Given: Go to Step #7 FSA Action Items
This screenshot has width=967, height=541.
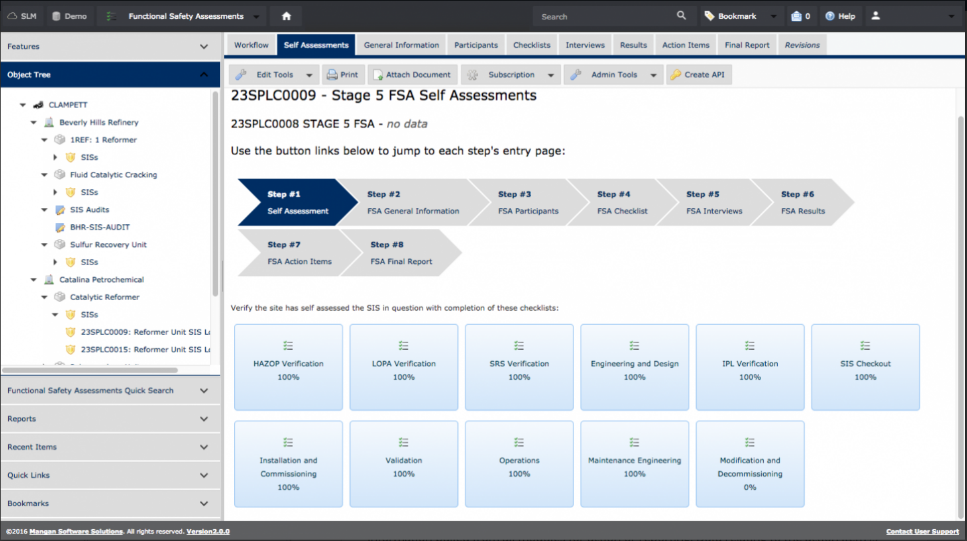Looking at the screenshot, I should pyautogui.click(x=299, y=253).
